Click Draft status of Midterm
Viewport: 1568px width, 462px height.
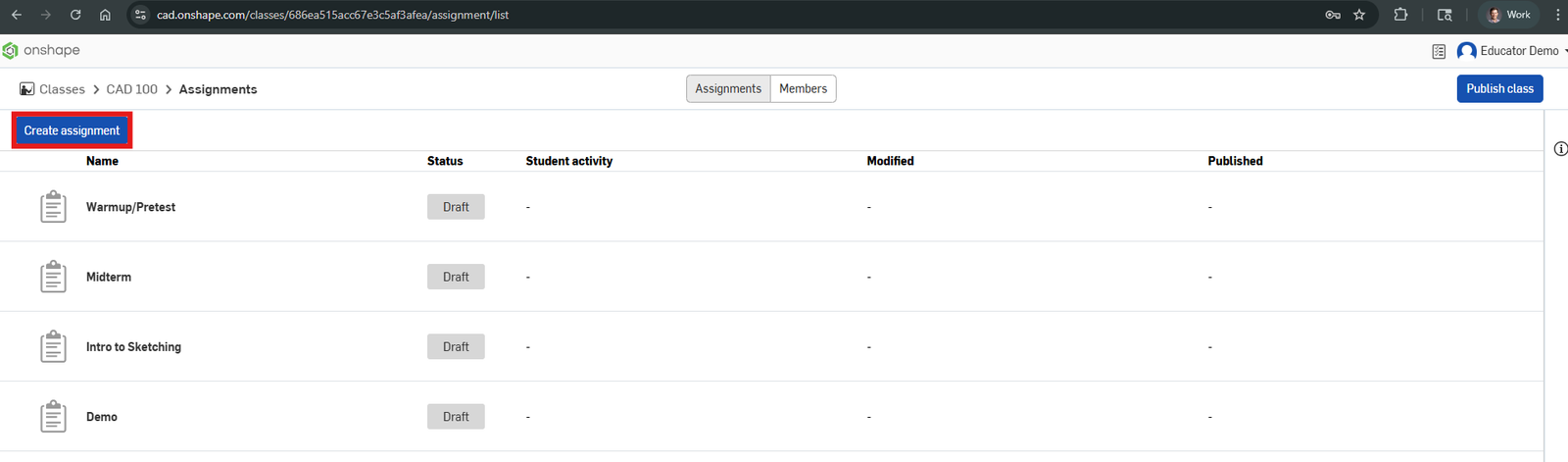pyautogui.click(x=456, y=277)
